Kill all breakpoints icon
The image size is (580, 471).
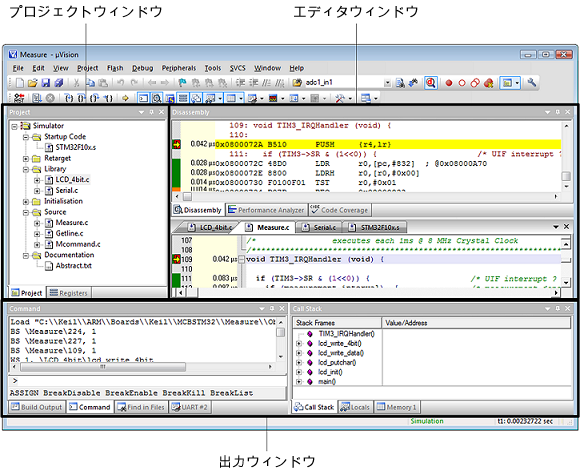(x=488, y=83)
